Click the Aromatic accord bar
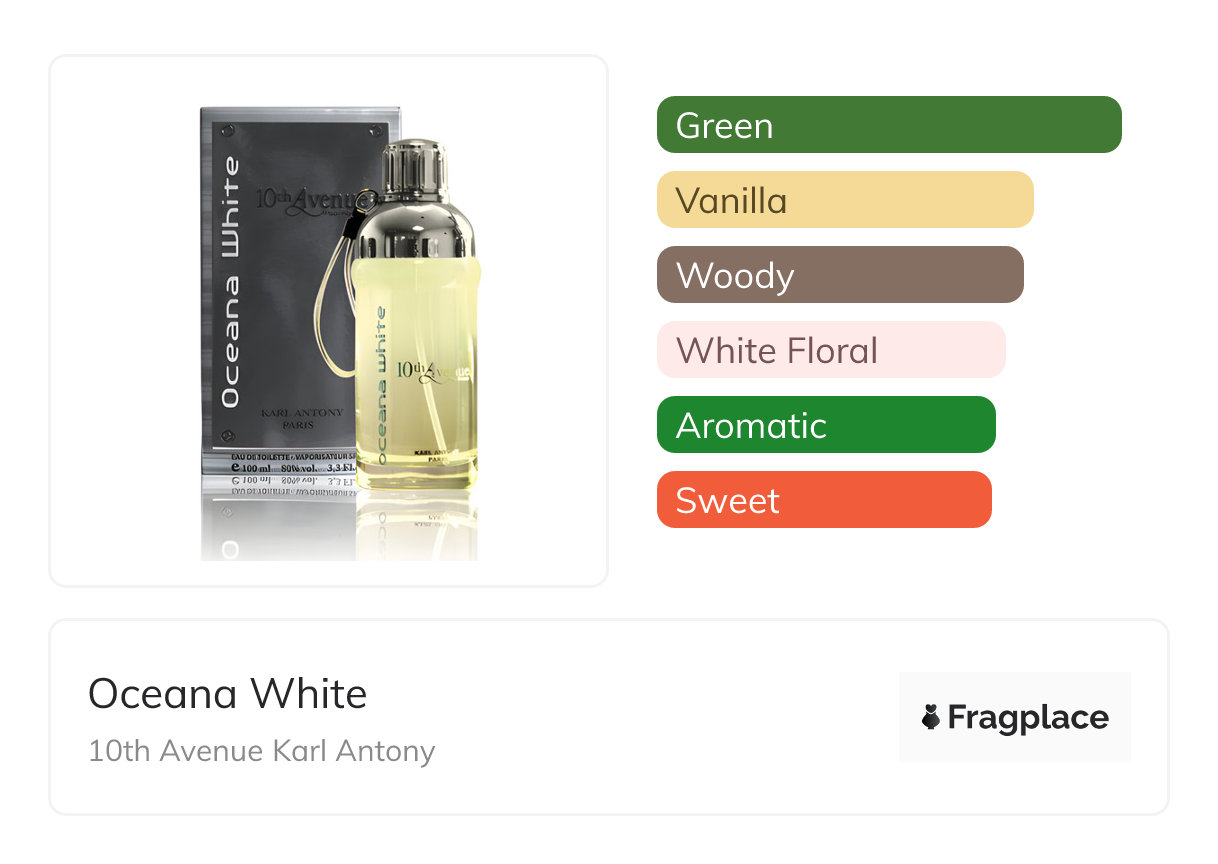 pyautogui.click(x=826, y=425)
